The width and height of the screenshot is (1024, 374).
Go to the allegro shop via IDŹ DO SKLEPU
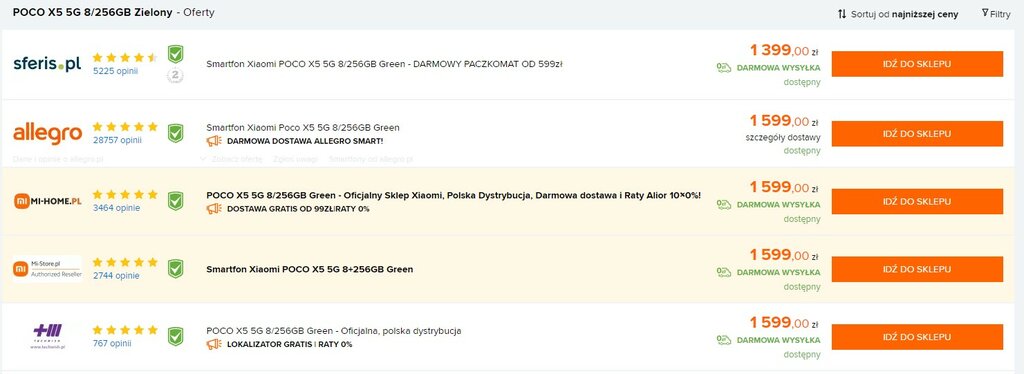click(x=917, y=133)
